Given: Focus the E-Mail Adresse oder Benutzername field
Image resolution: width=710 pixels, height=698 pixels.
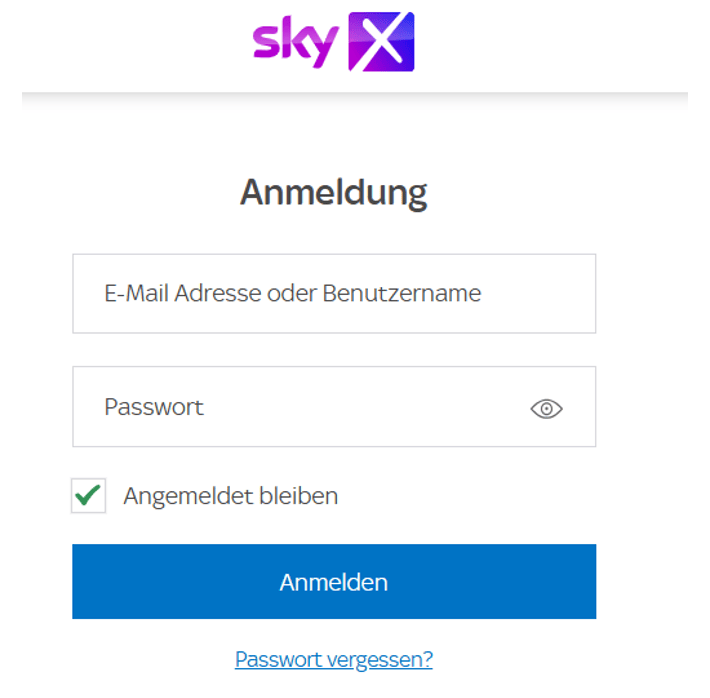Looking at the screenshot, I should pos(334,293).
